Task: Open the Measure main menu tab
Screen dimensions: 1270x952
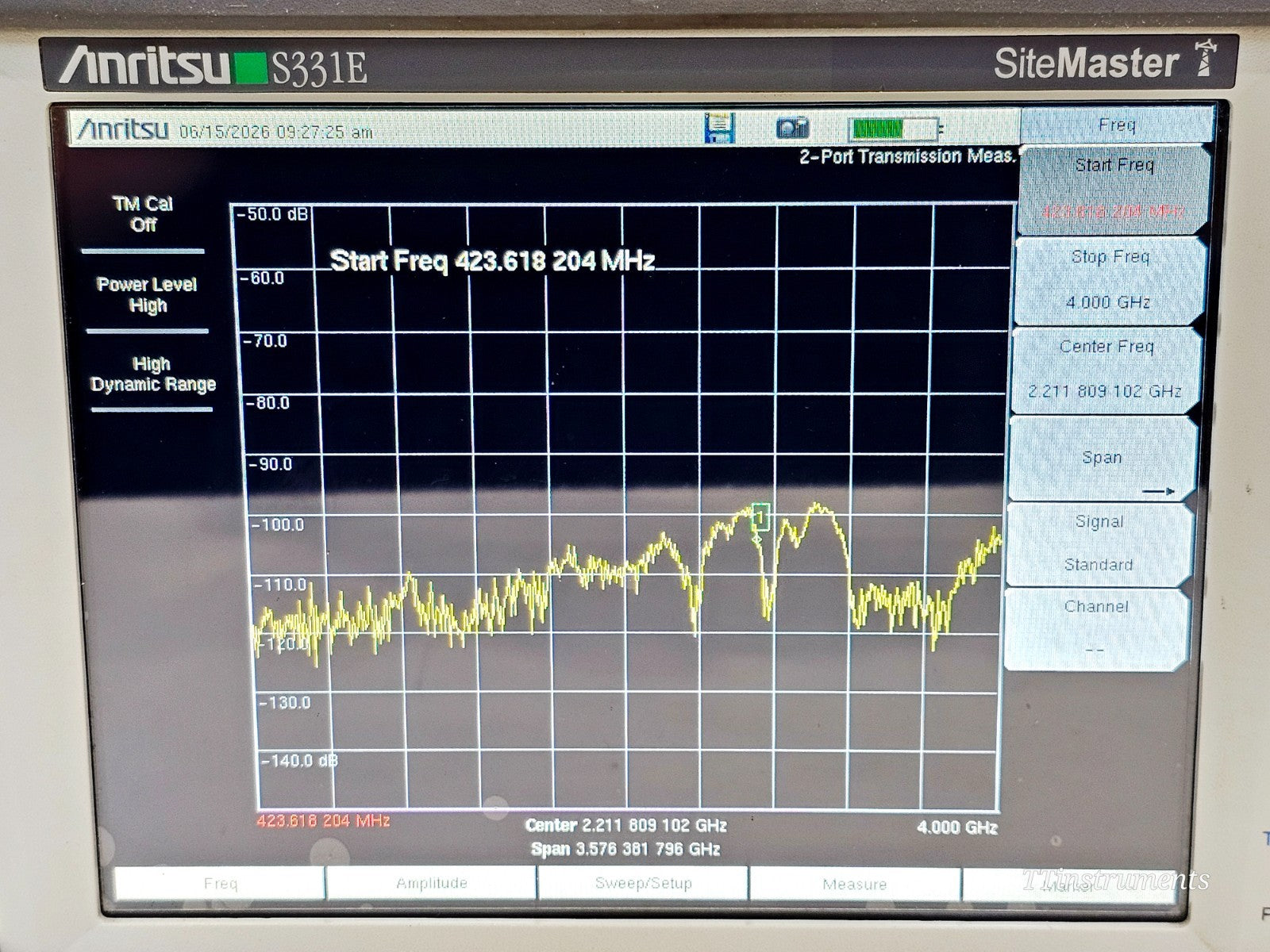Action: pyautogui.click(x=854, y=884)
